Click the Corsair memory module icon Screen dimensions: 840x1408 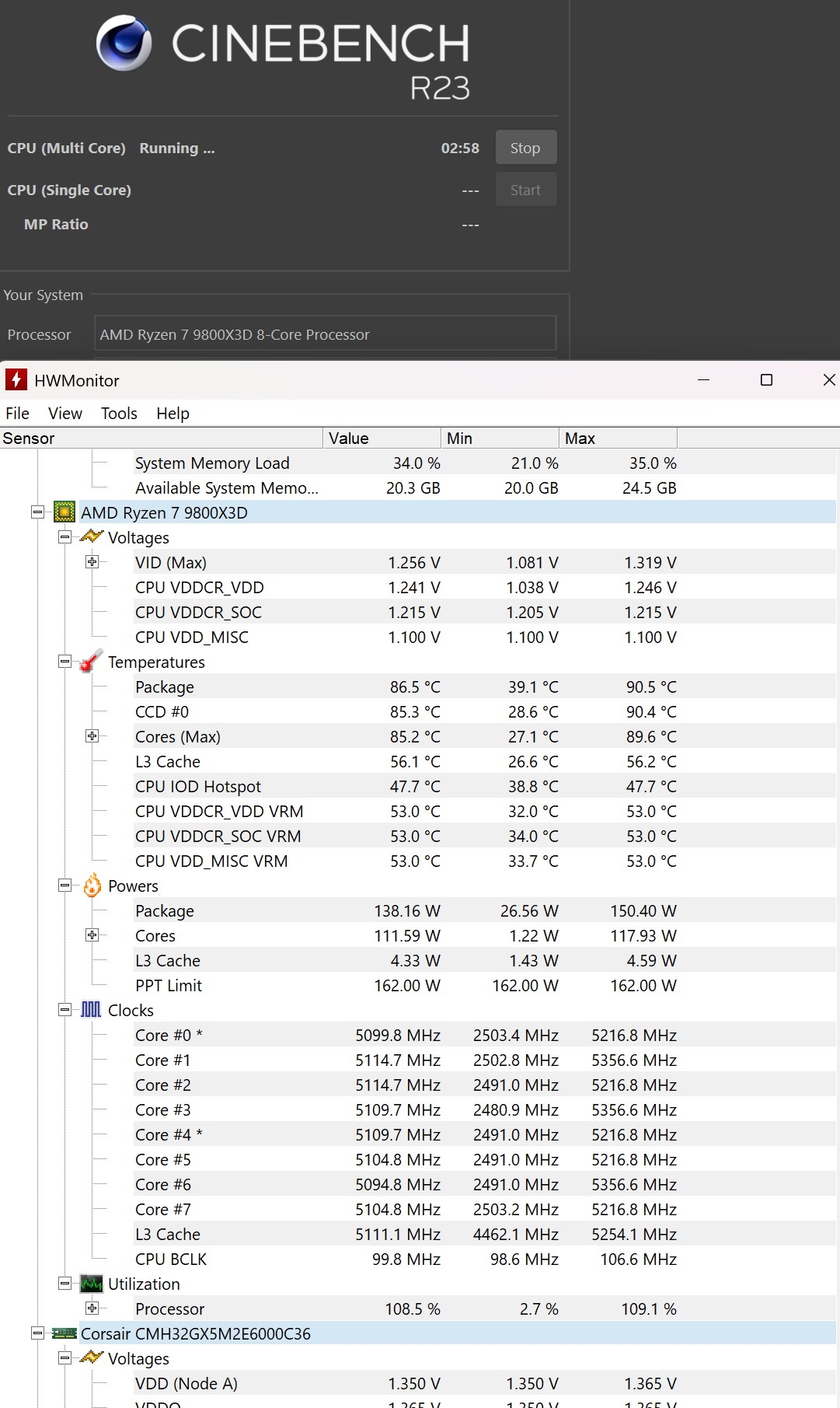click(x=64, y=1333)
